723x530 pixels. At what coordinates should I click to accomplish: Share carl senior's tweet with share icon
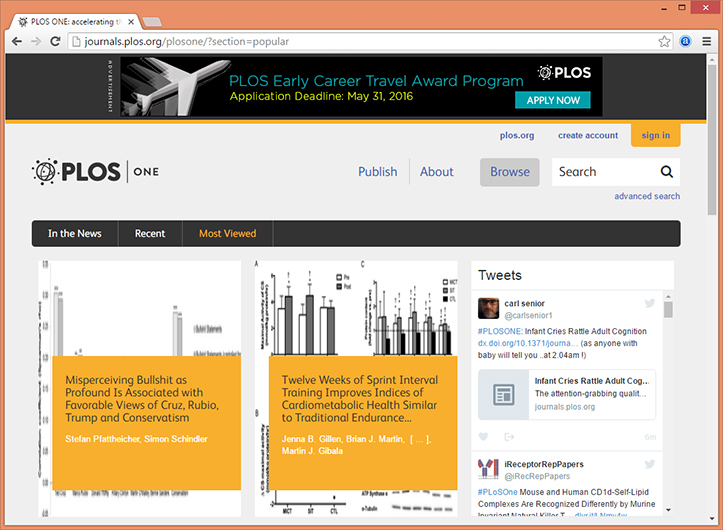[509, 436]
